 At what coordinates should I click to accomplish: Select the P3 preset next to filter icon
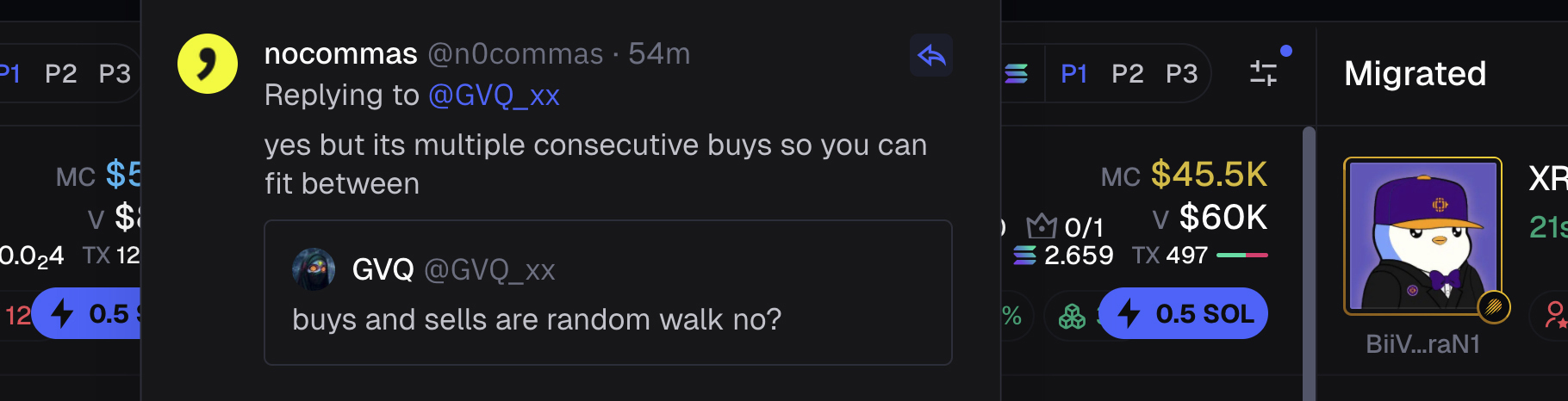1181,74
